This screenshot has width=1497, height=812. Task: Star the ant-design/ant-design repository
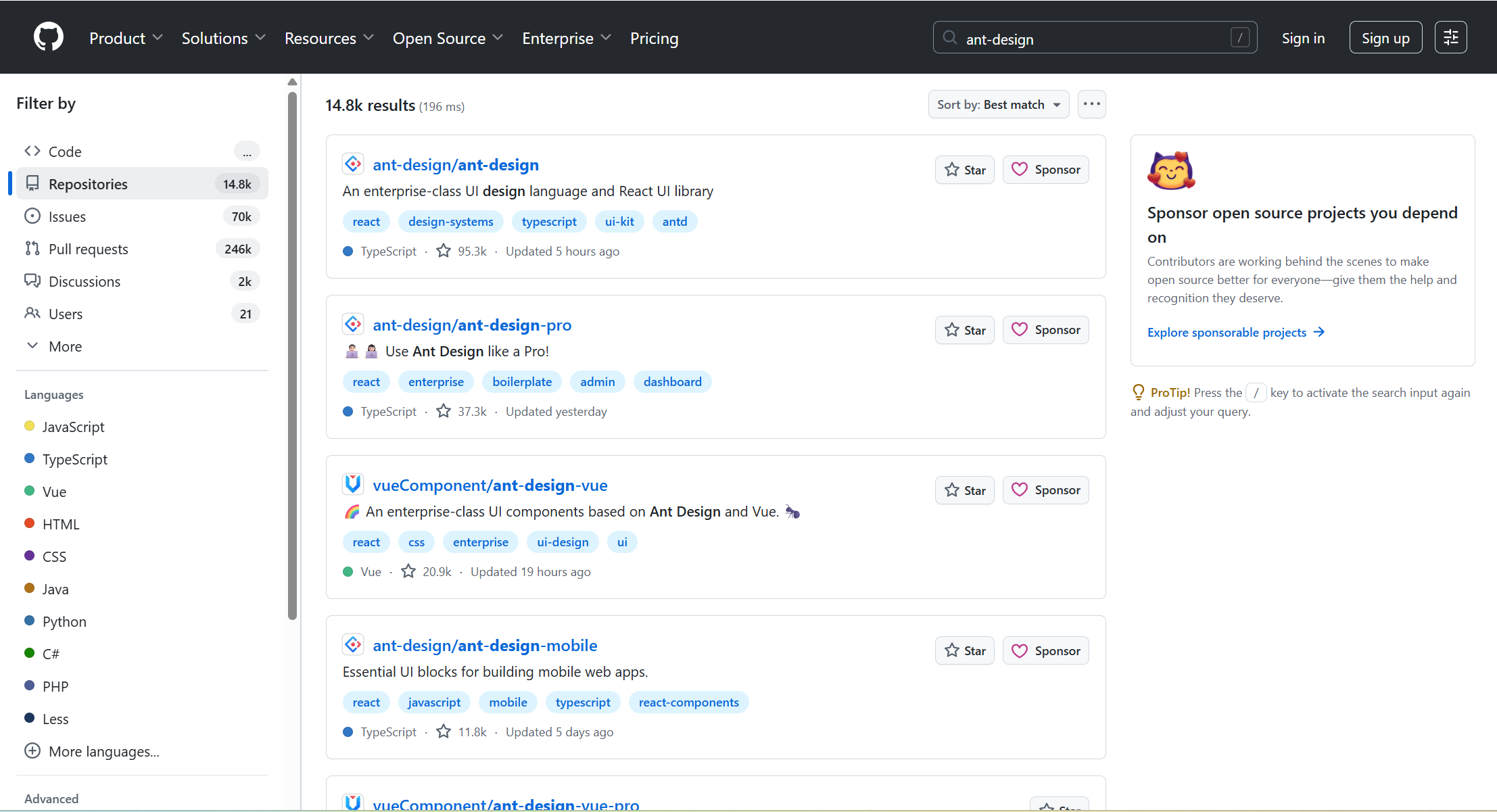click(965, 170)
